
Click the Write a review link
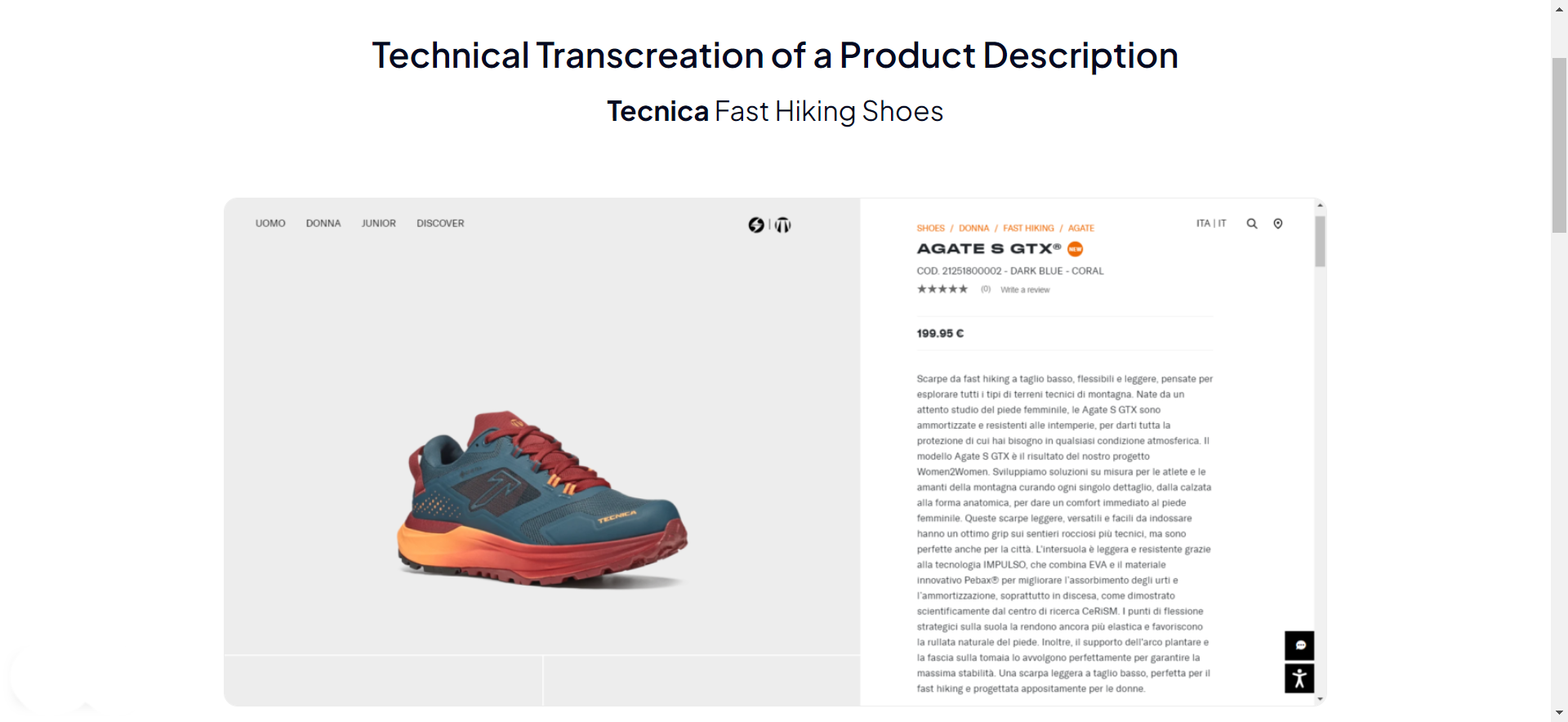1025,289
